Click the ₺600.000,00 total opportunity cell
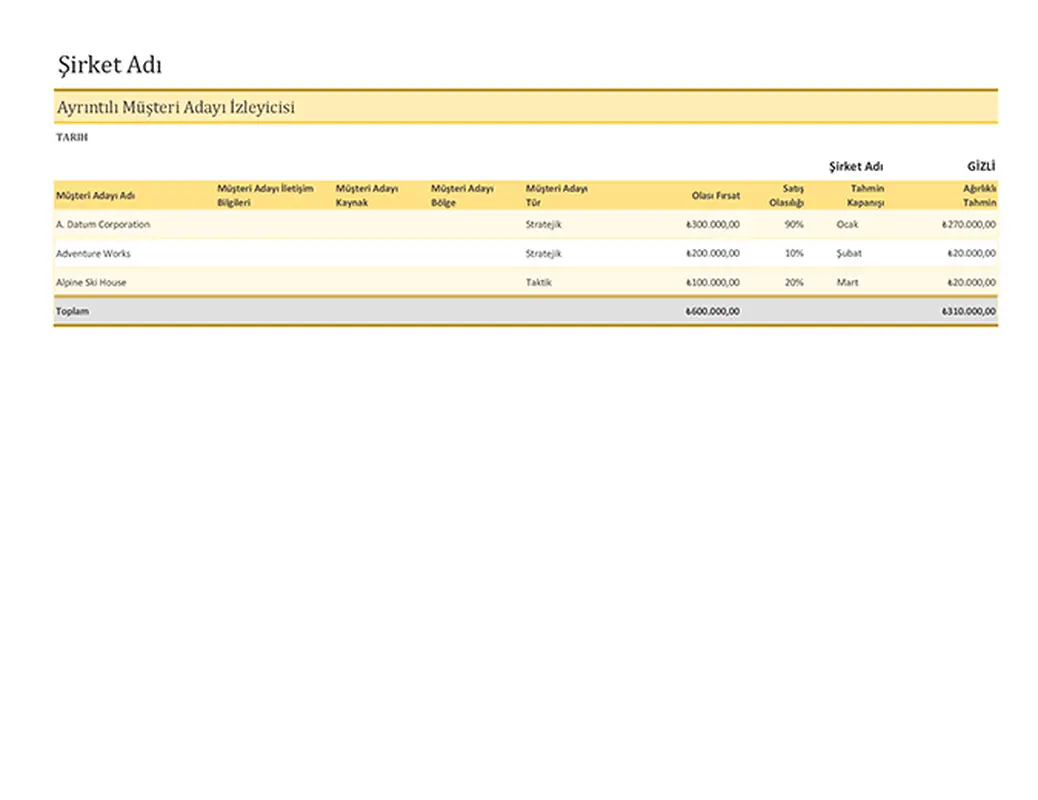 tap(712, 311)
